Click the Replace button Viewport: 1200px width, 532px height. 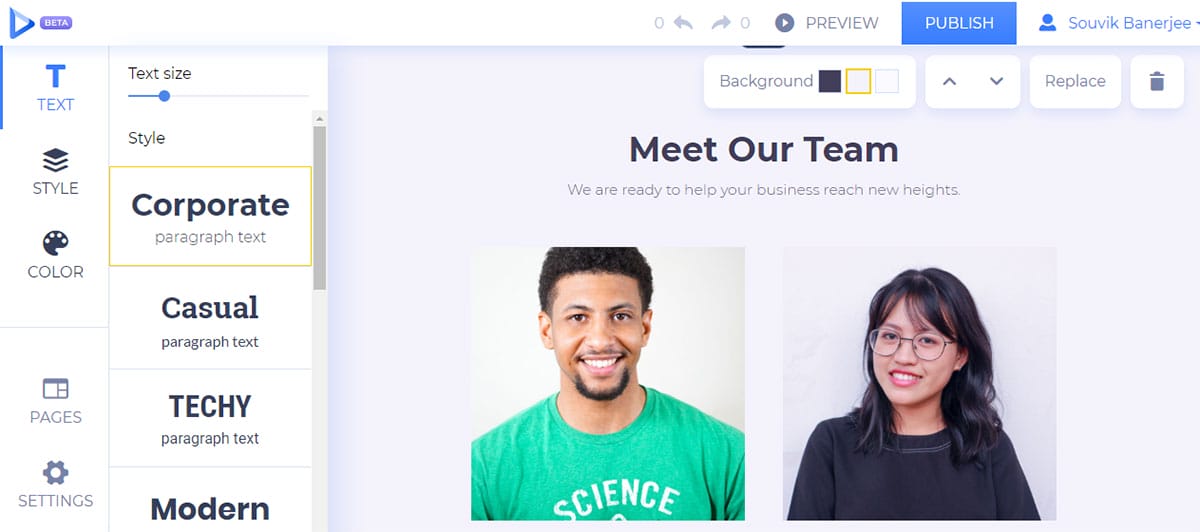coord(1075,81)
